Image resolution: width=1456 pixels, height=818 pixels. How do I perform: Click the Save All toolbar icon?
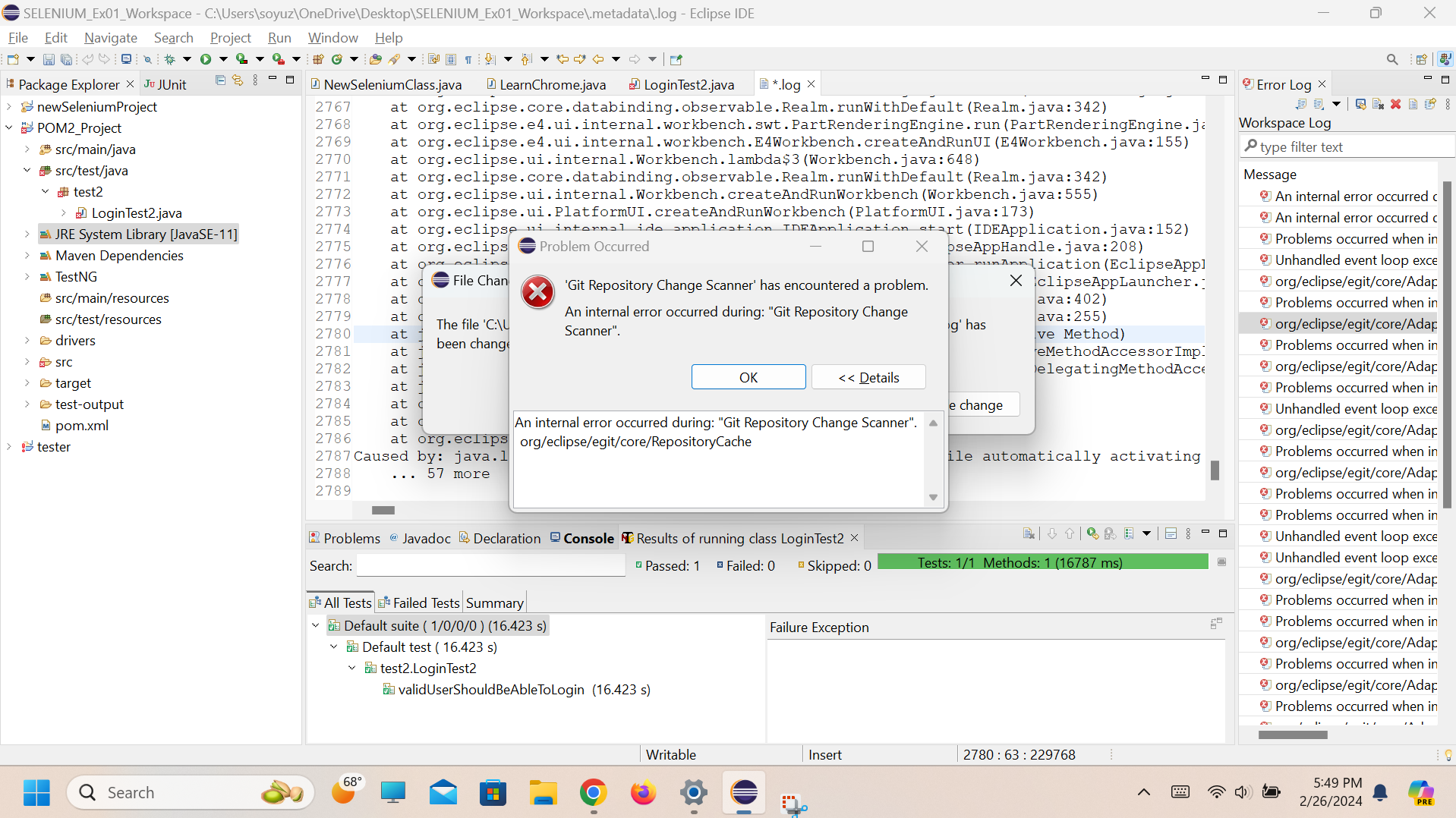[x=66, y=59]
